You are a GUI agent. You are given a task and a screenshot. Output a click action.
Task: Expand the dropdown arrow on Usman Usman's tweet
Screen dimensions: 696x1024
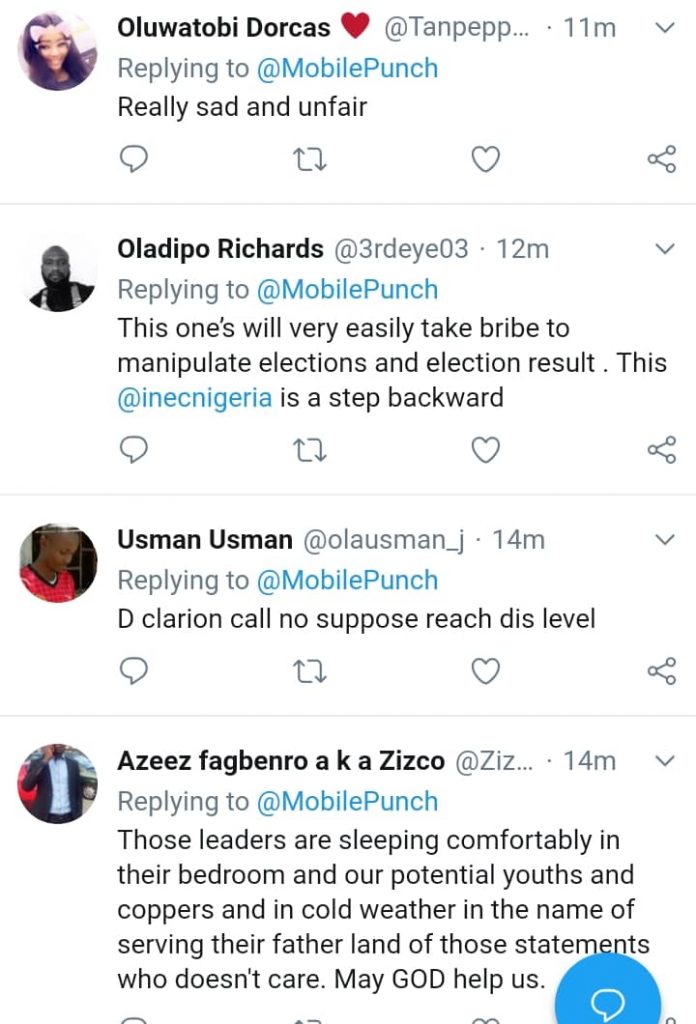click(x=665, y=540)
